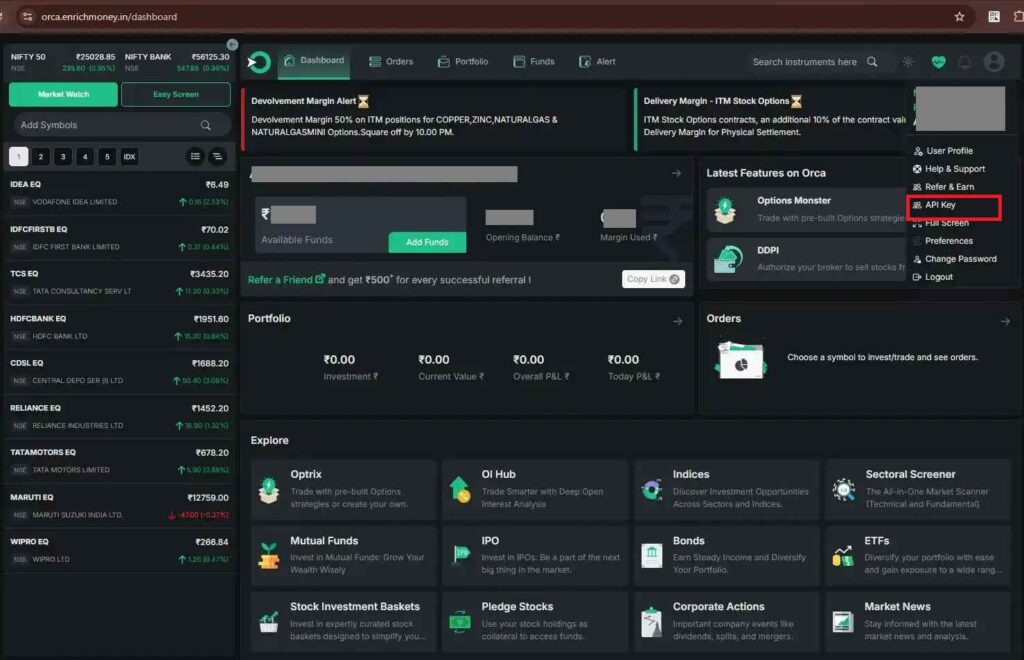
Task: Expand the Orders panel using its arrow
Action: click(x=1005, y=321)
